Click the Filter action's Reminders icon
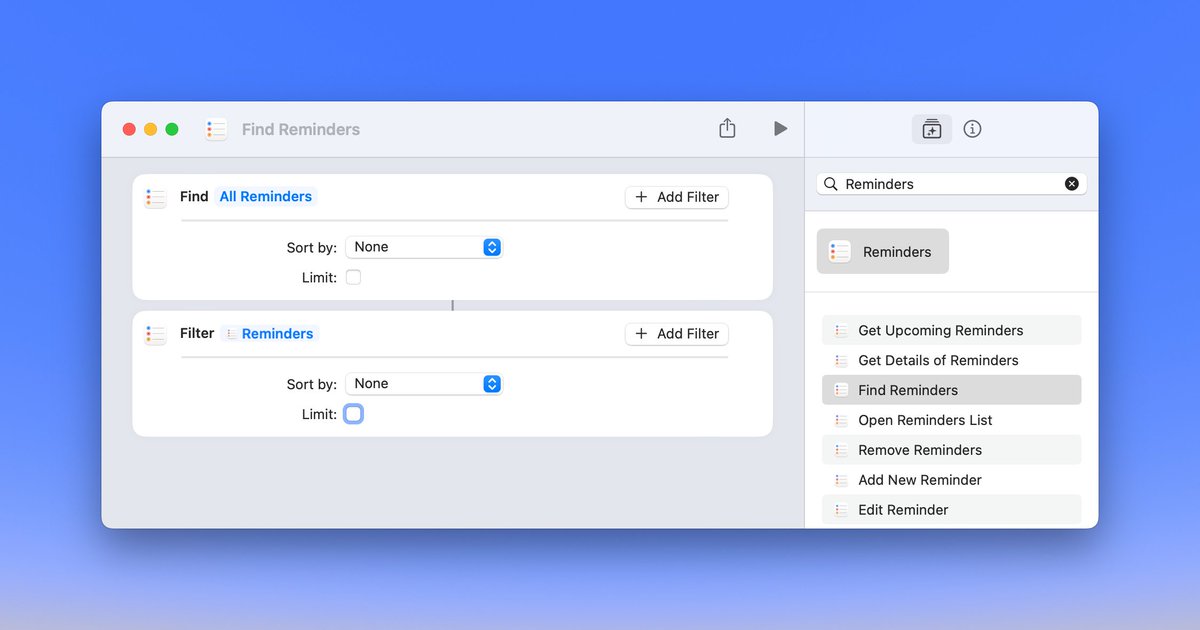 155,334
